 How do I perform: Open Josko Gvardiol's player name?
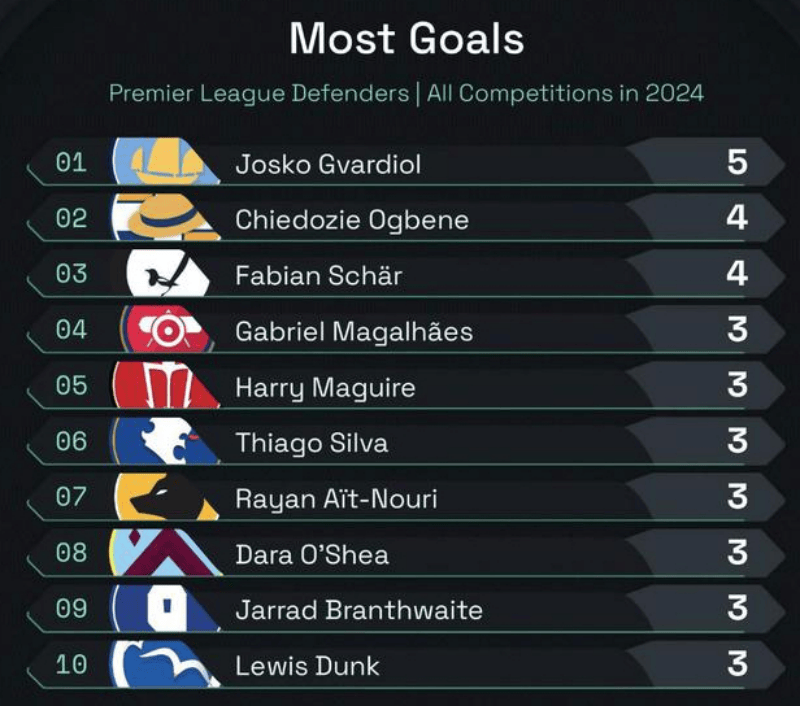click(328, 164)
